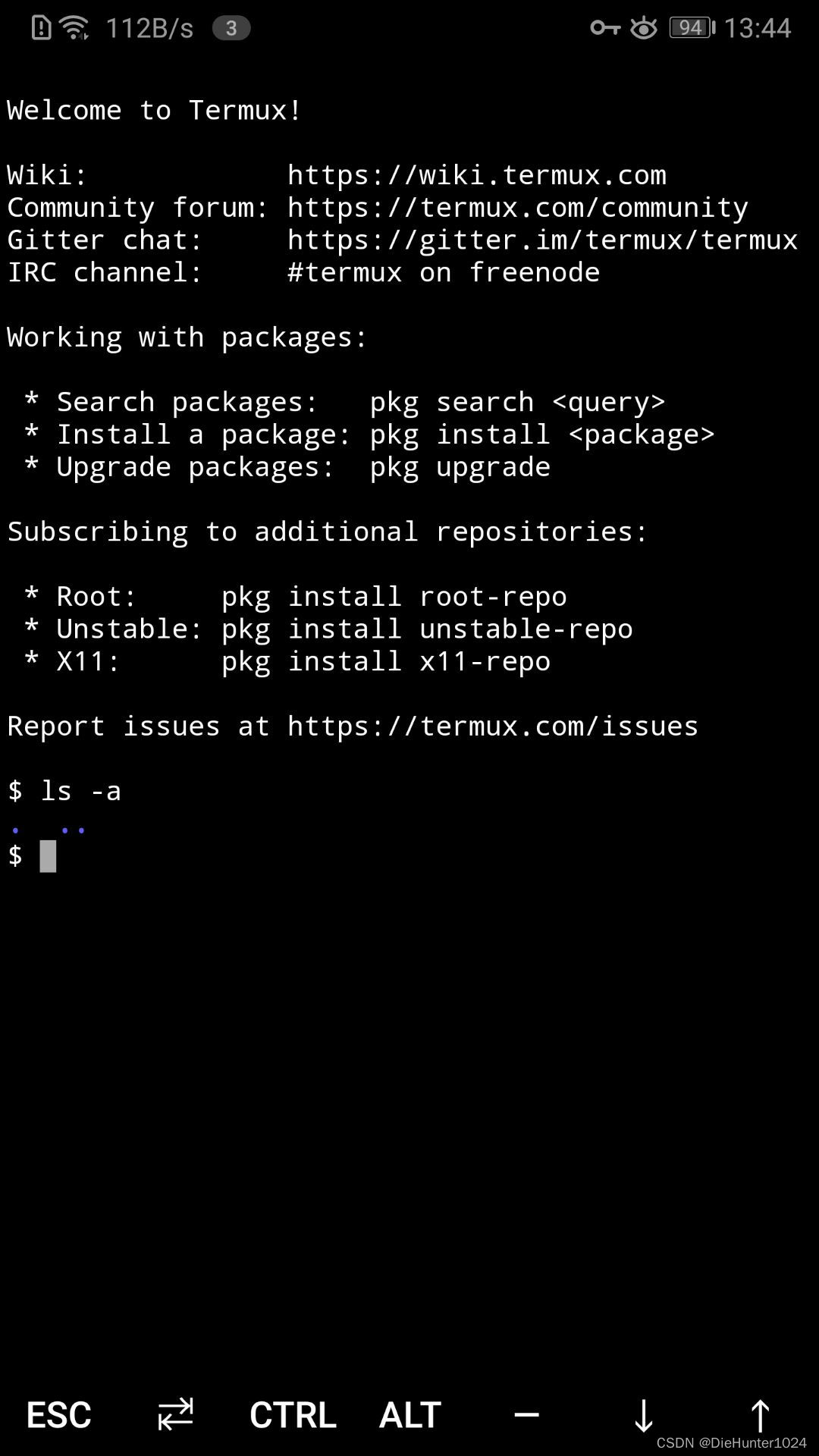819x1456 pixels.
Task: Tap the notification count badge 3
Action: pos(231,28)
